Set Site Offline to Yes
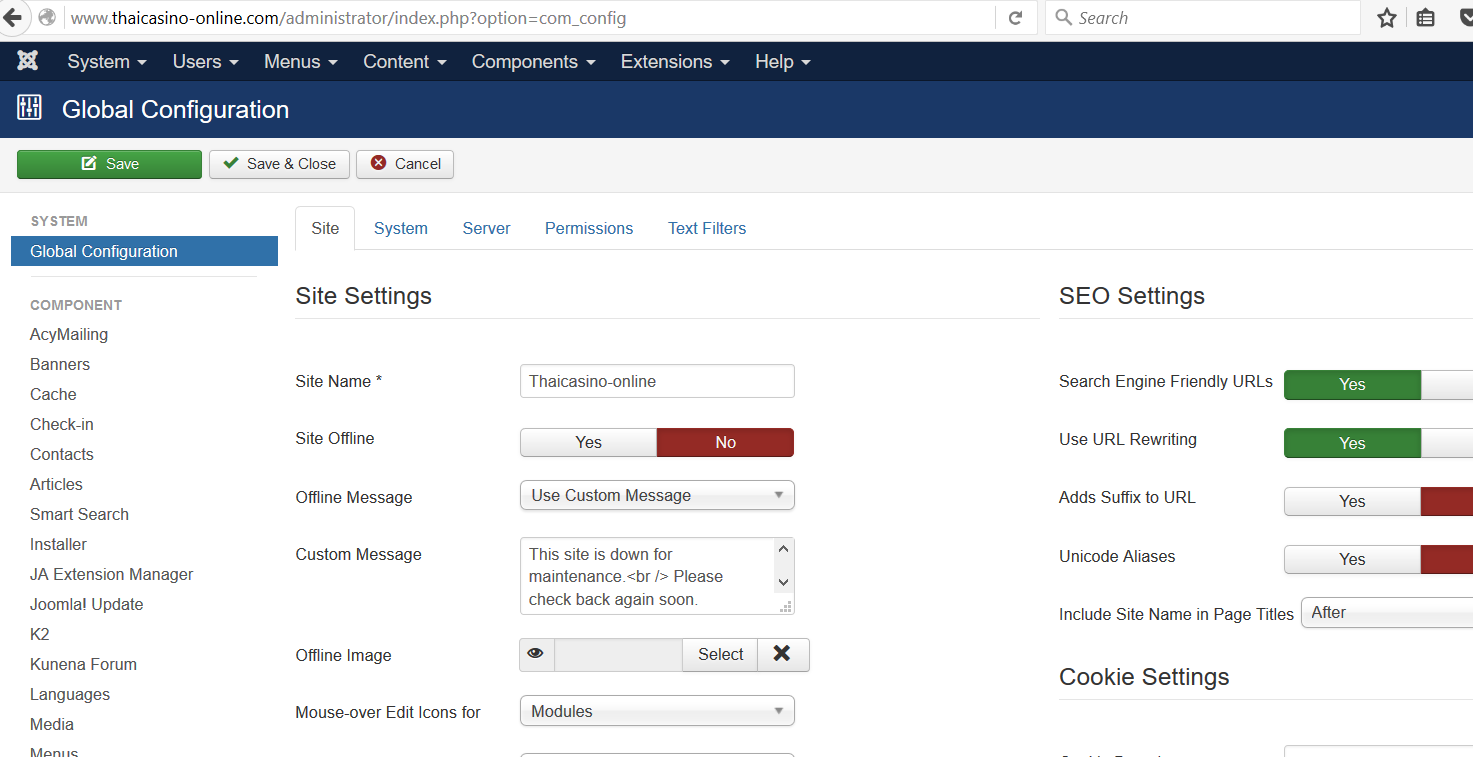This screenshot has width=1473, height=757. pos(588,442)
